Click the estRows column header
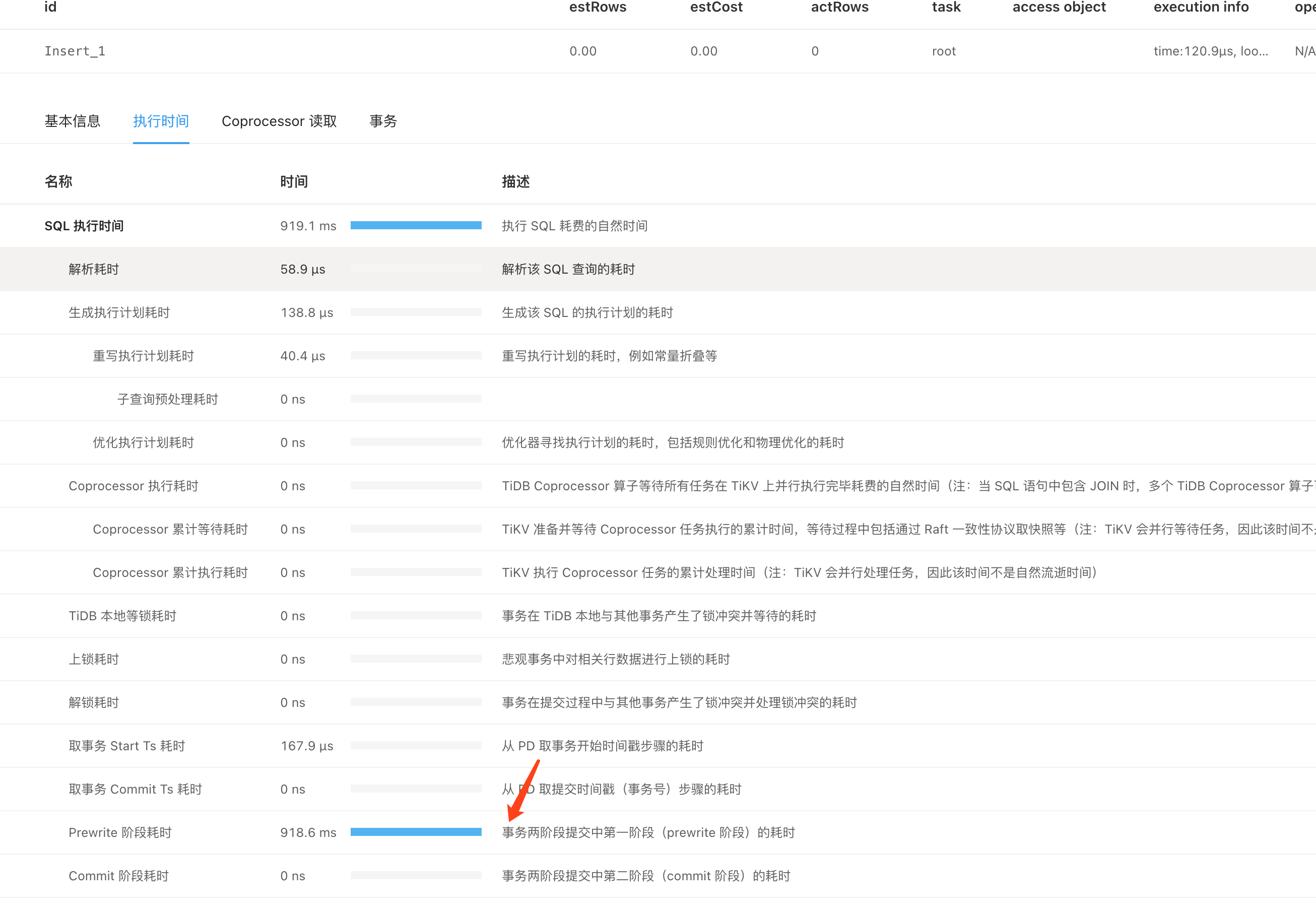1316x912 pixels. (598, 7)
